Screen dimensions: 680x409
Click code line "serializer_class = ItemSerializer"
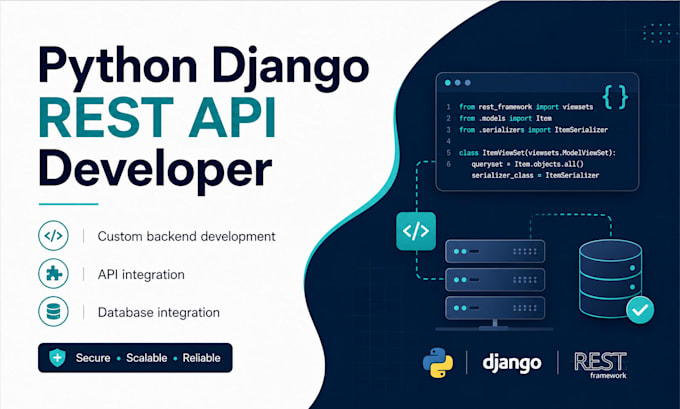[535, 175]
